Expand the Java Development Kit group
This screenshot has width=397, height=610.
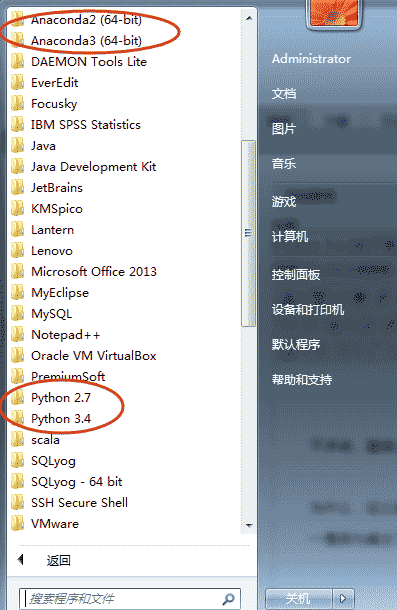point(125,167)
